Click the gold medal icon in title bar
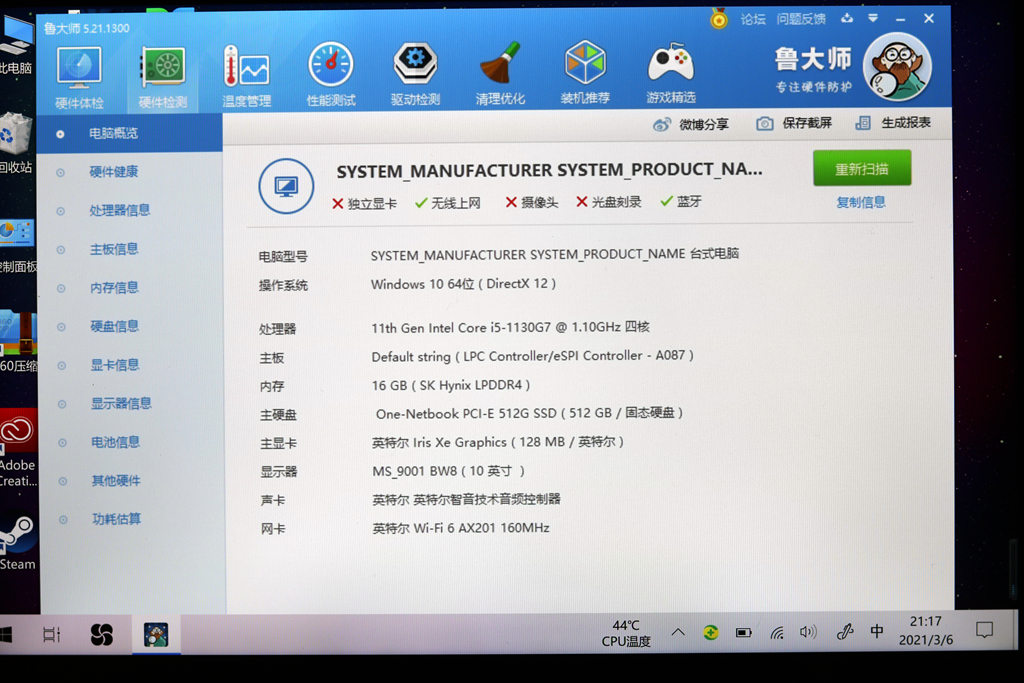 tap(719, 19)
